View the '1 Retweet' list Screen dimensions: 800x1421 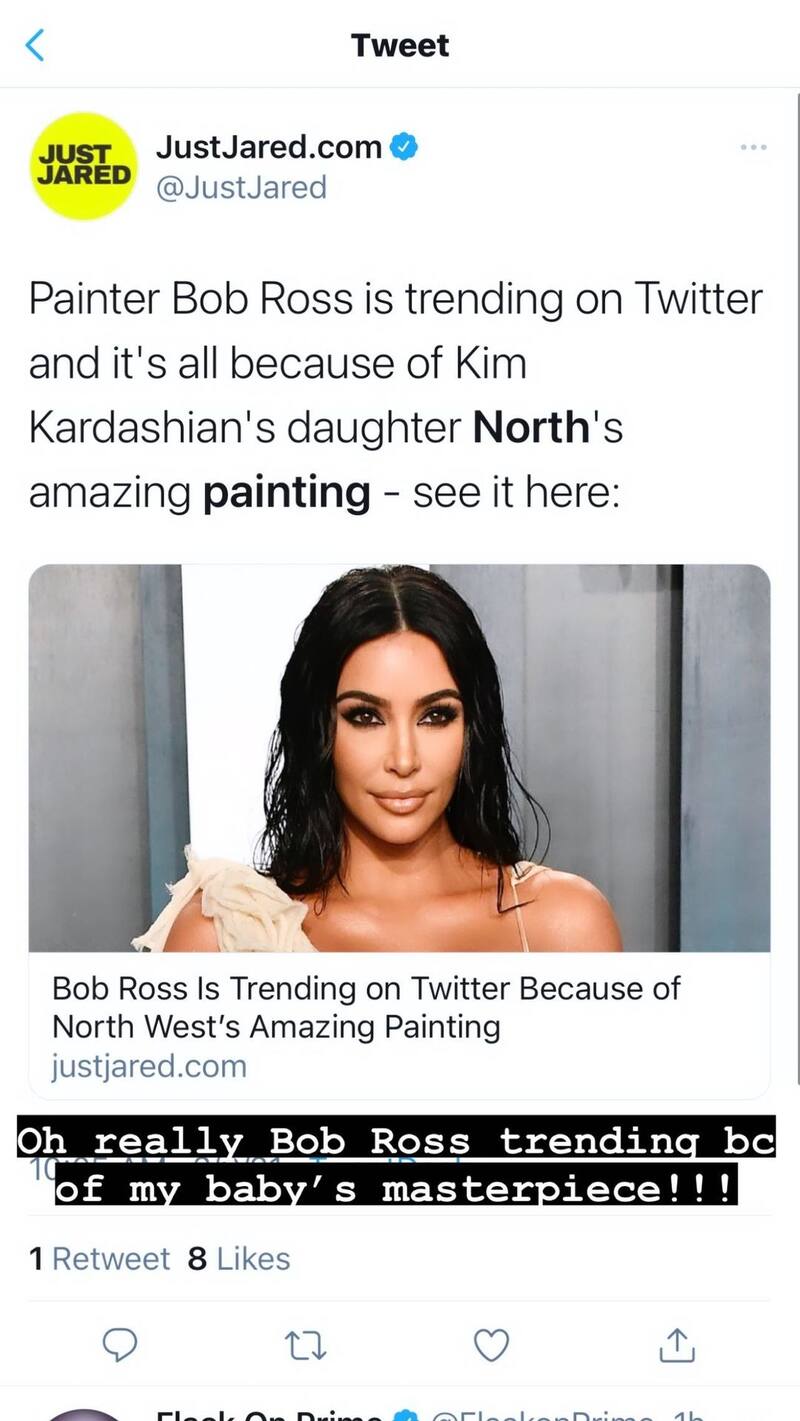(100, 1258)
